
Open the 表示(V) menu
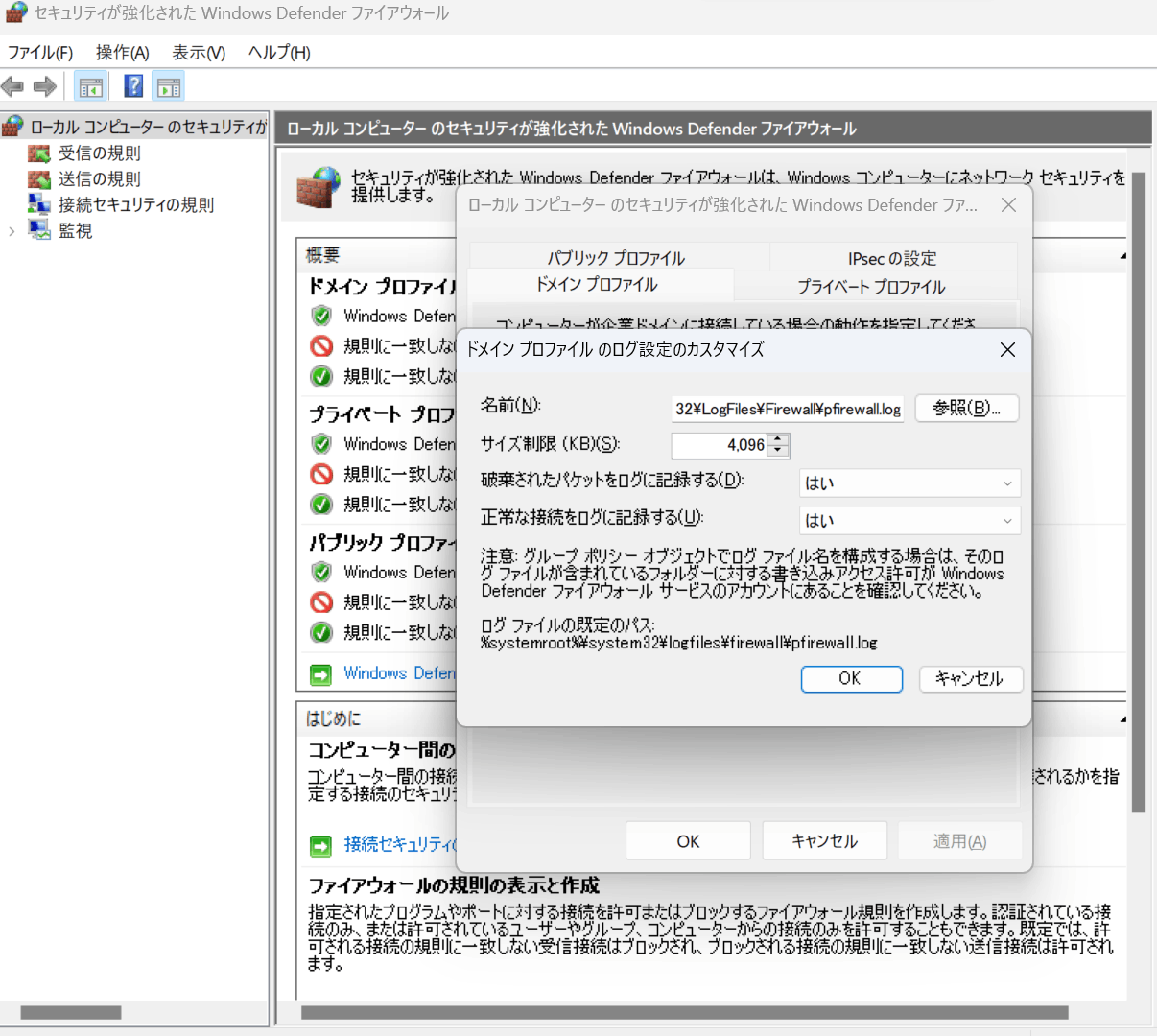(199, 53)
